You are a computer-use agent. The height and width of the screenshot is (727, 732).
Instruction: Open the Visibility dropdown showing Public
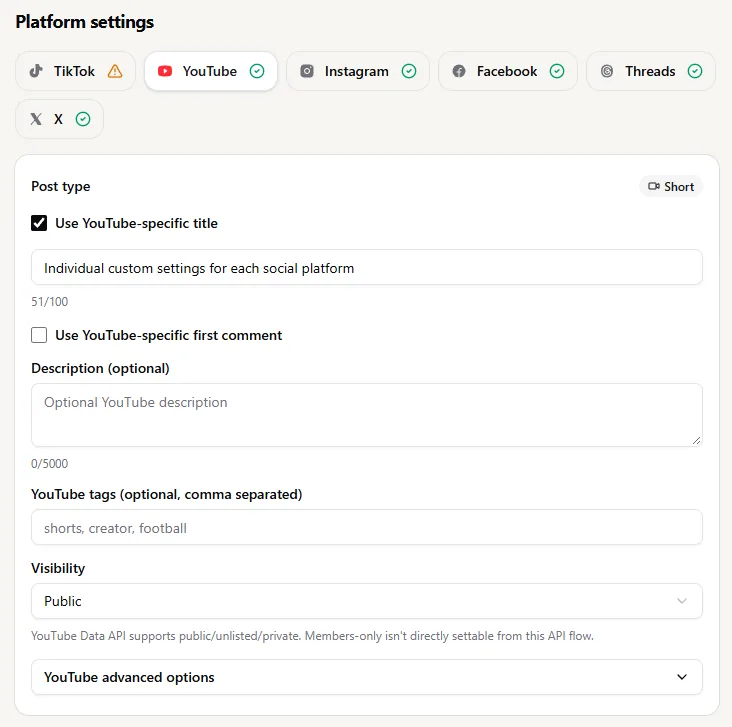(x=366, y=601)
